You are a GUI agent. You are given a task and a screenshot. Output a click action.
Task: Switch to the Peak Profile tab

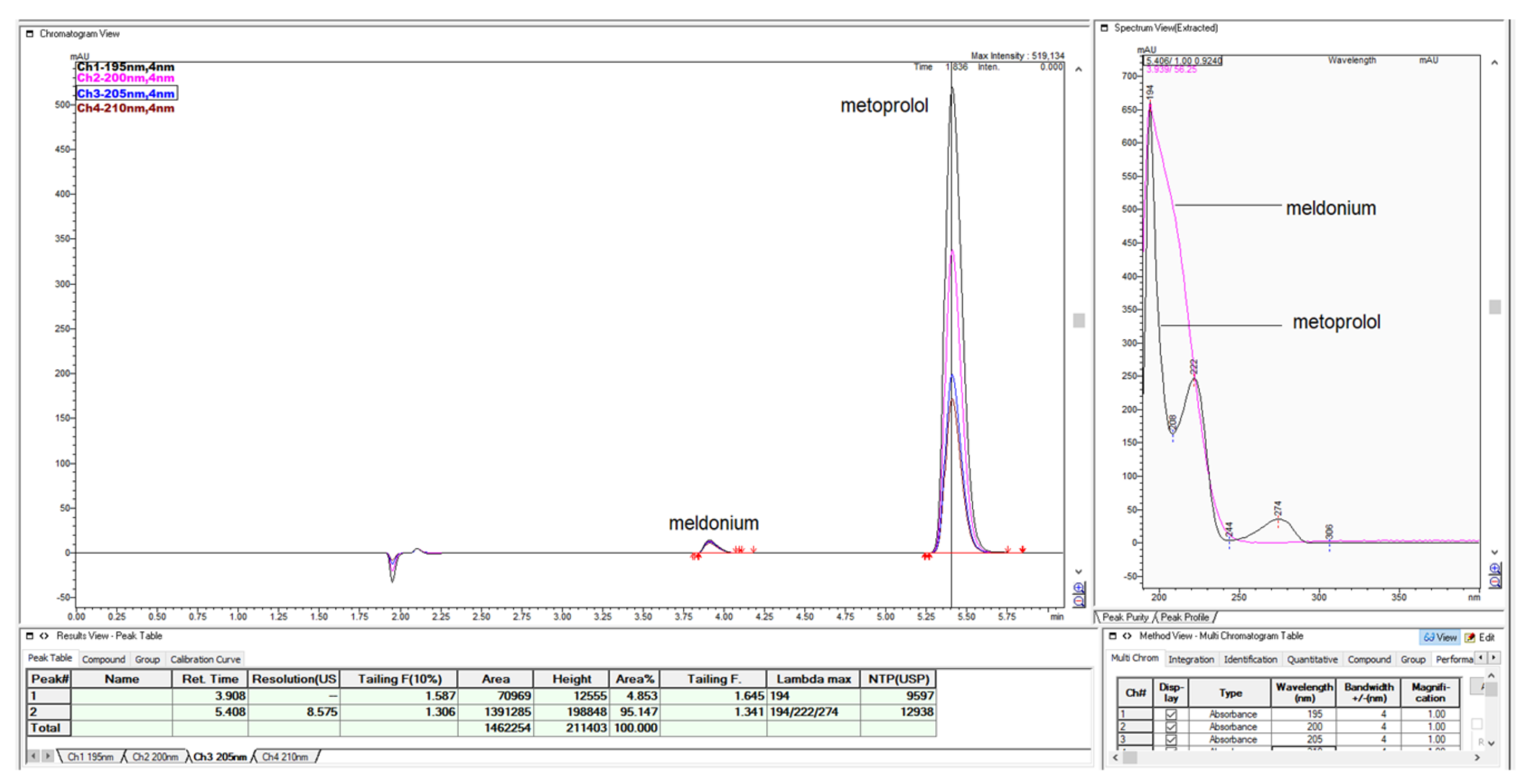[x=1187, y=617]
